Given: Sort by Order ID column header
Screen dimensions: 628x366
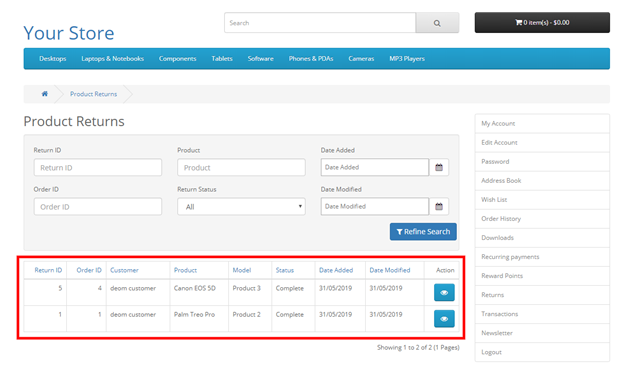Looking at the screenshot, I should tap(89, 270).
